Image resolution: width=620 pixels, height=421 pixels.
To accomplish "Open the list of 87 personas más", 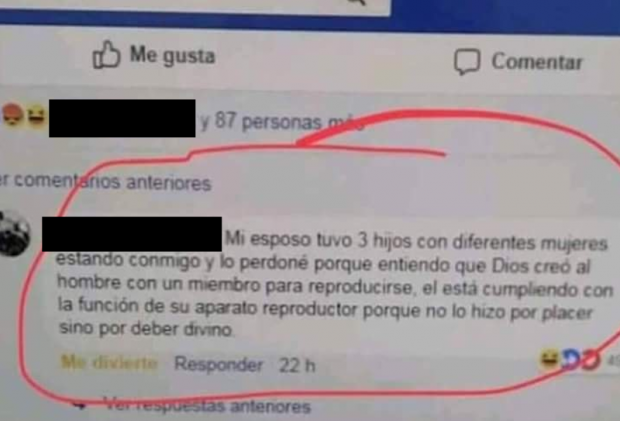I will 282,121.
